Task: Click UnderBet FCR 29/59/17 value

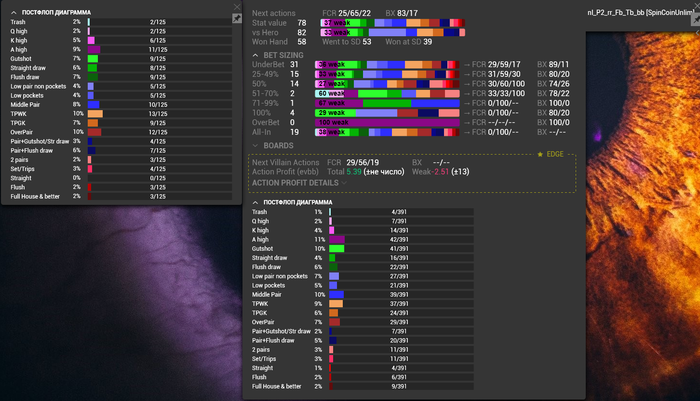Action: [x=496, y=65]
